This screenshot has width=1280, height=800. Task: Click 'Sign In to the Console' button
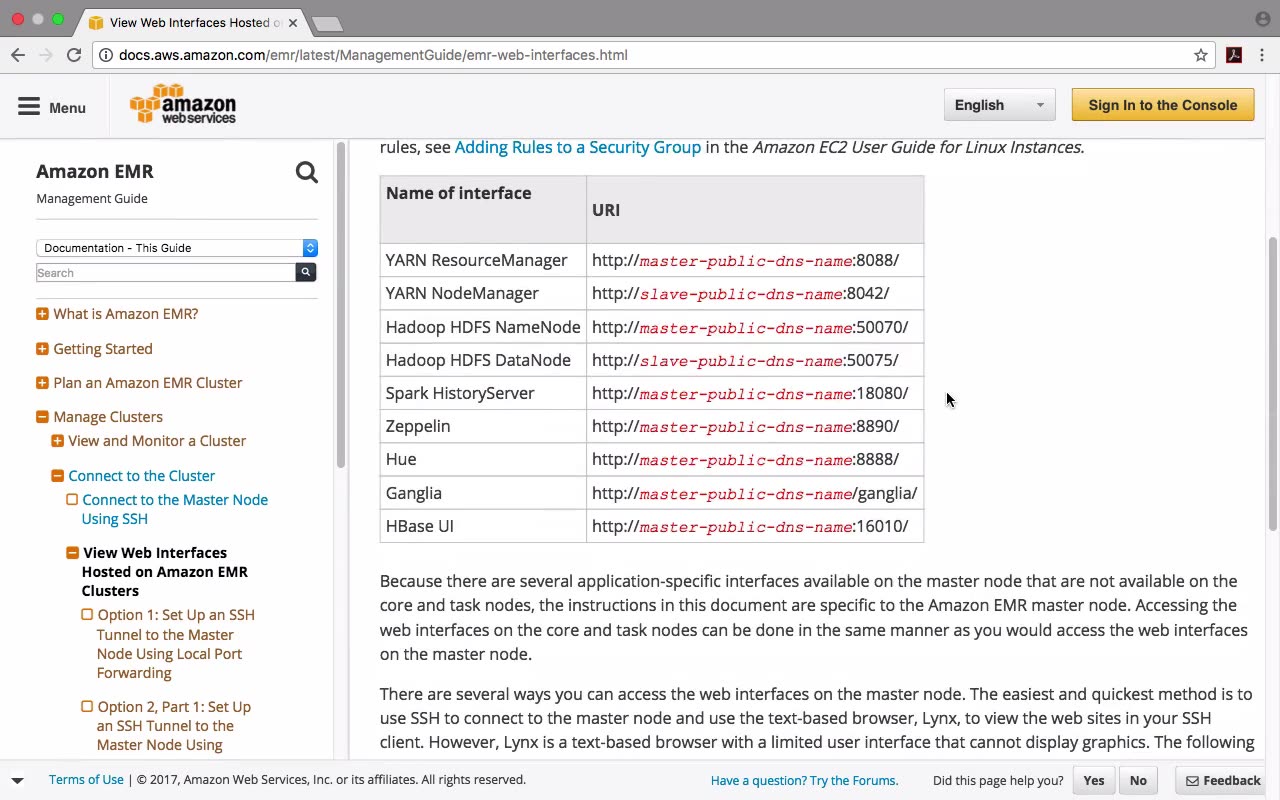tap(1162, 105)
